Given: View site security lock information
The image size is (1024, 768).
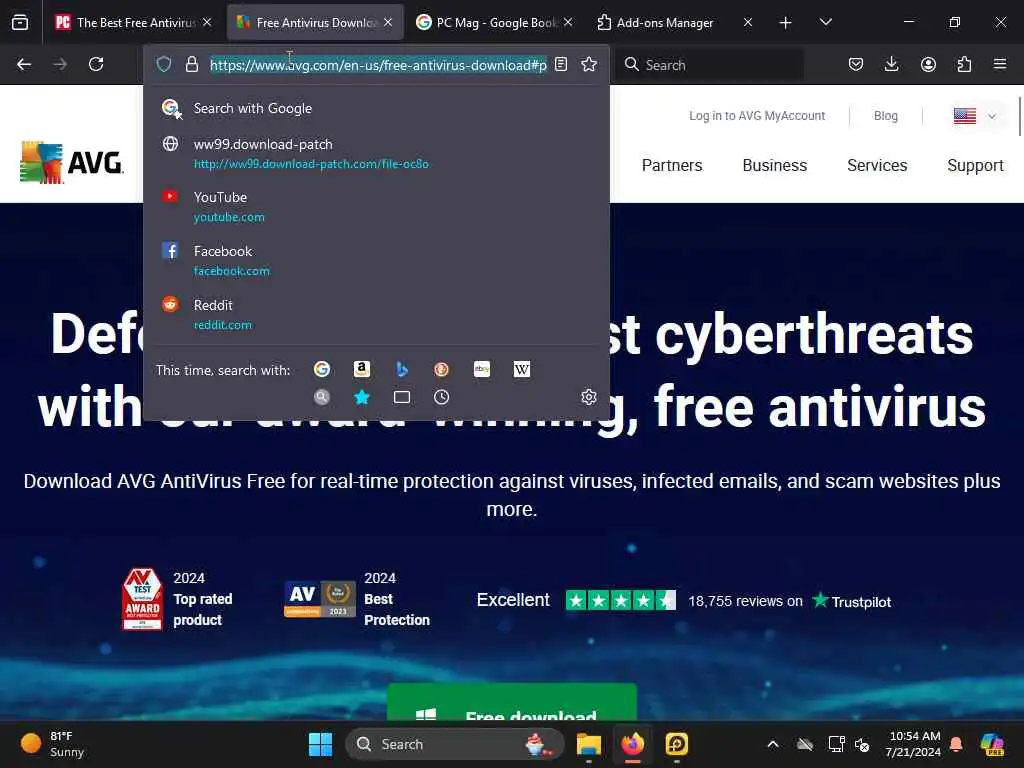Looking at the screenshot, I should point(191,64).
